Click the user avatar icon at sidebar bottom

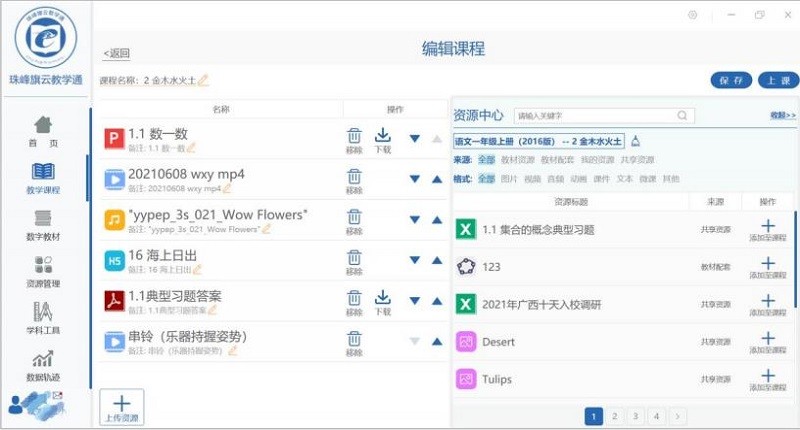tap(15, 404)
